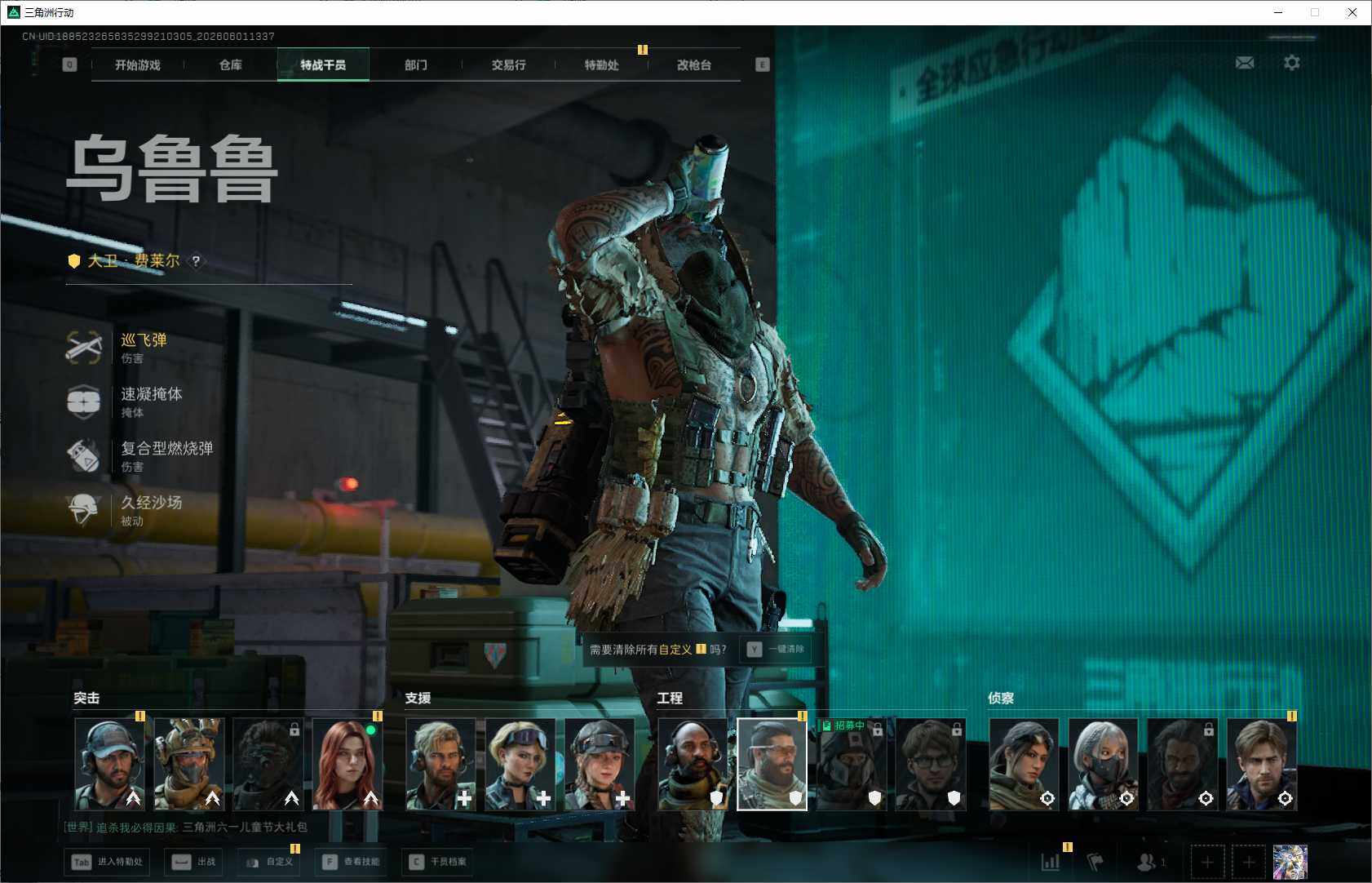Open the 干员档案 button
The width and height of the screenshot is (1372, 883).
[x=438, y=862]
